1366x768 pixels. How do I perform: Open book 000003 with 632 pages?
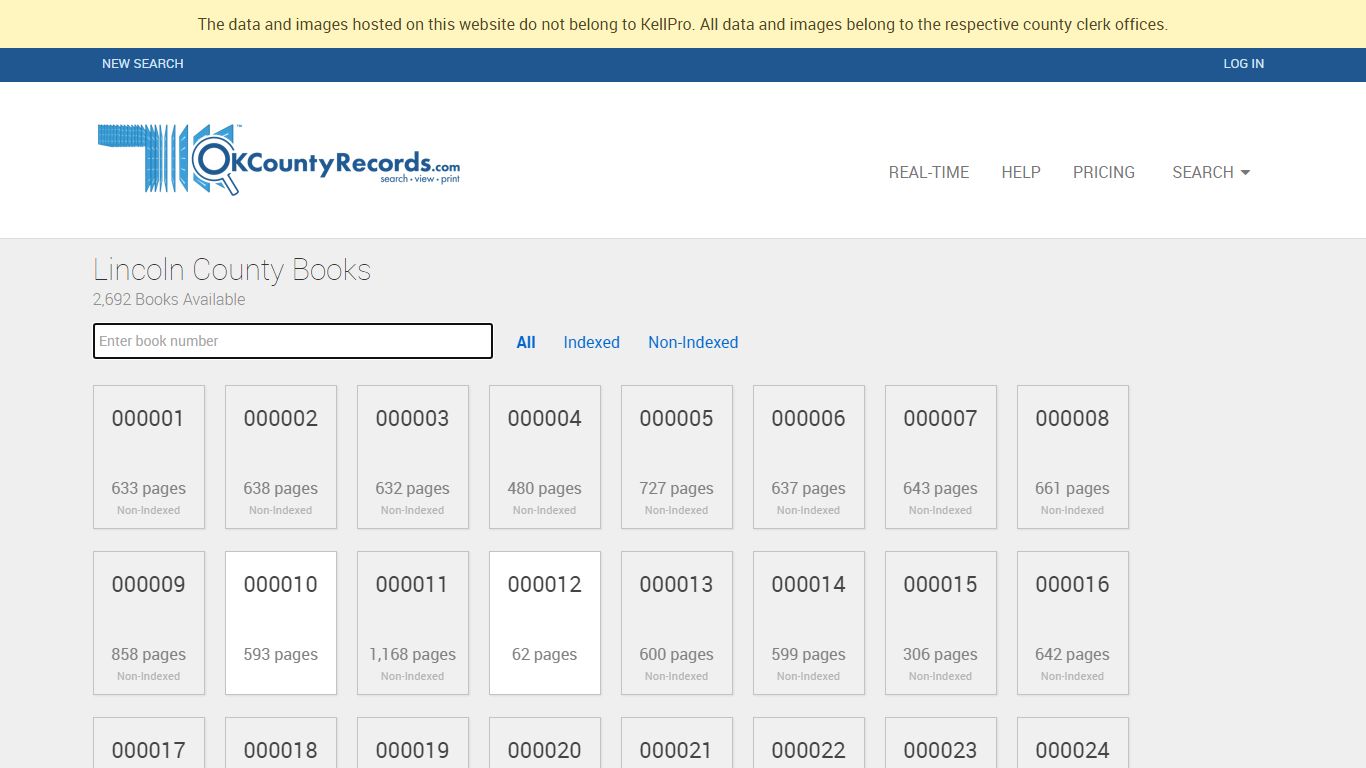[x=413, y=457]
